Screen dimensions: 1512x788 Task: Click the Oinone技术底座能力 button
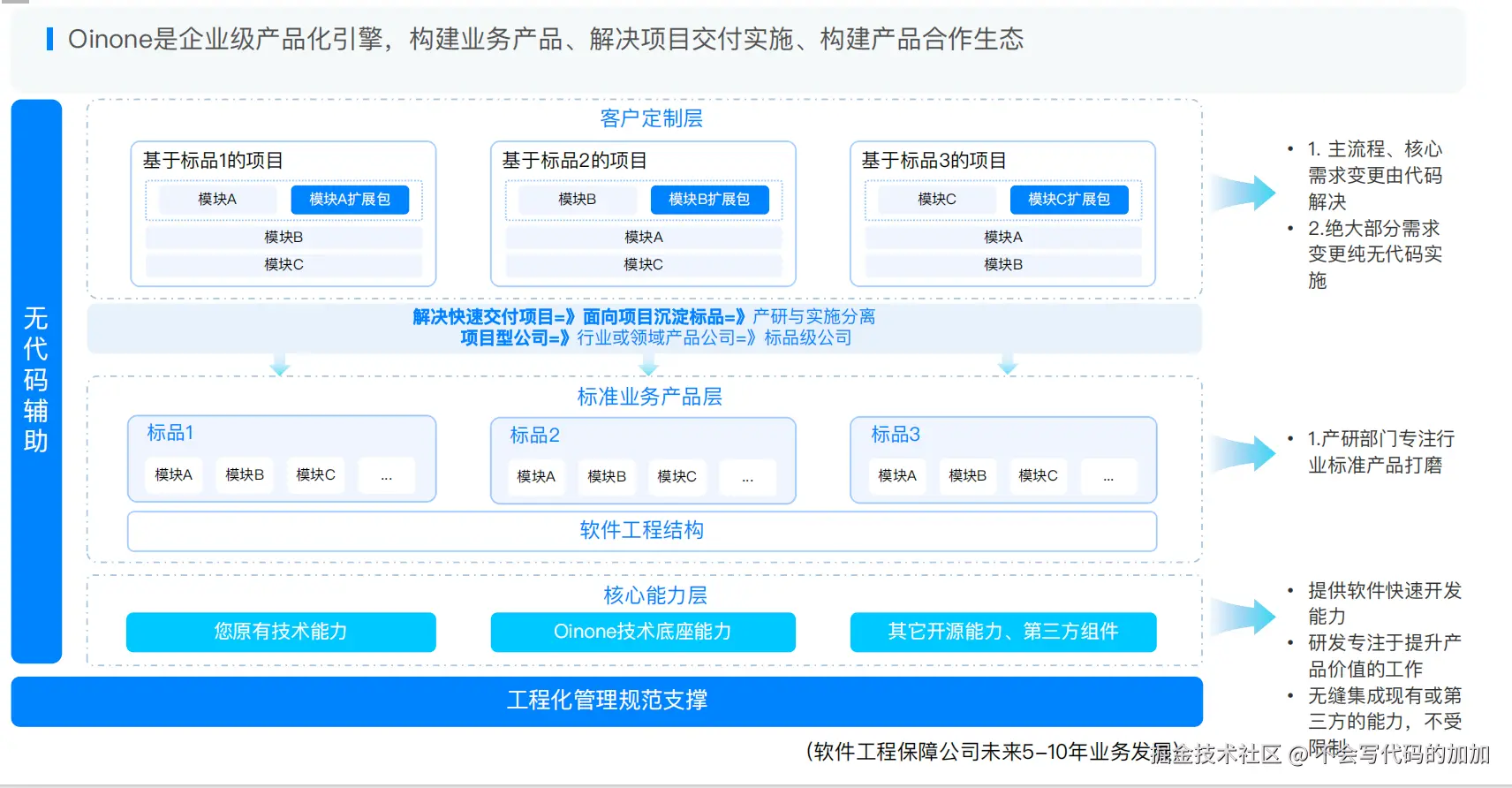[643, 633]
